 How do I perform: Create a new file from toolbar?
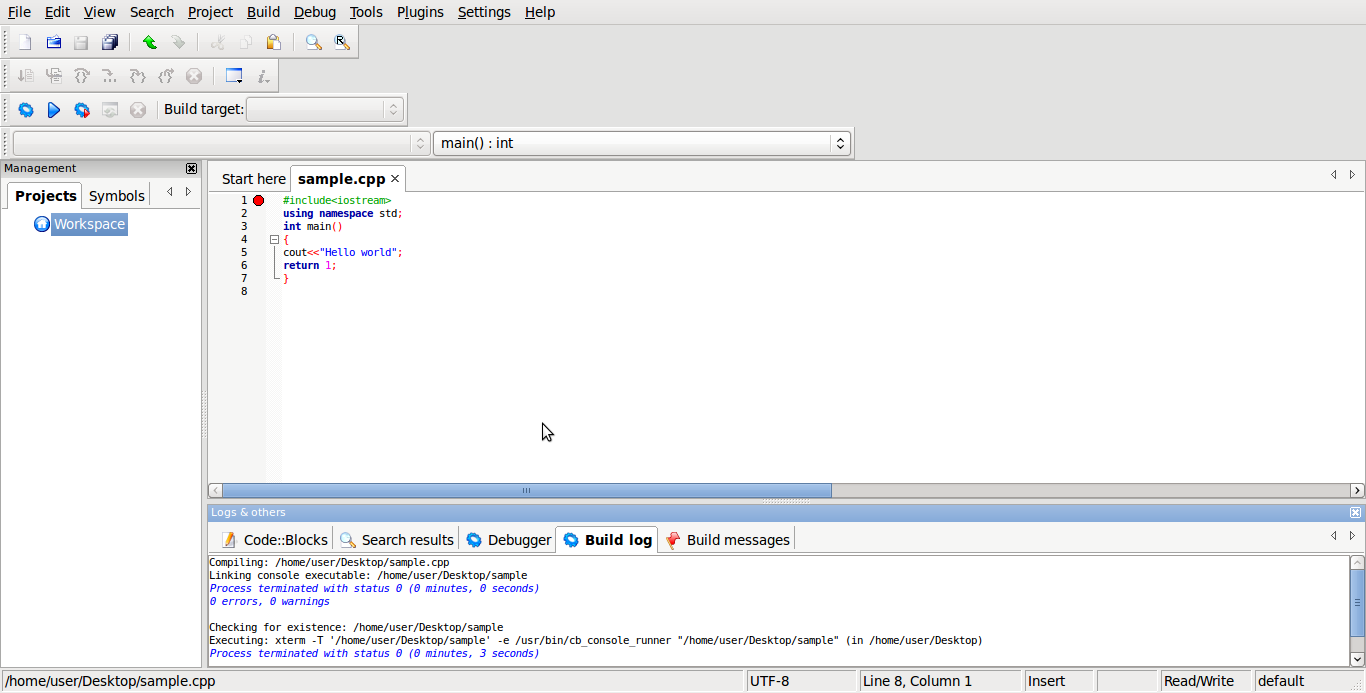pos(25,42)
